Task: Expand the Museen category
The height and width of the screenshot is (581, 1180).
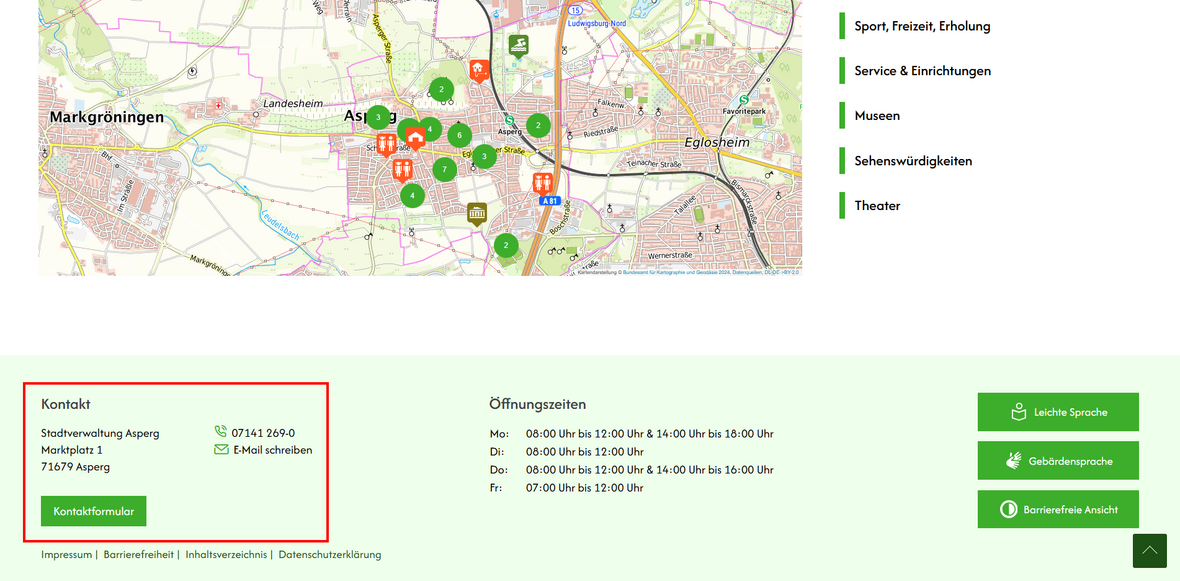Action: click(877, 116)
